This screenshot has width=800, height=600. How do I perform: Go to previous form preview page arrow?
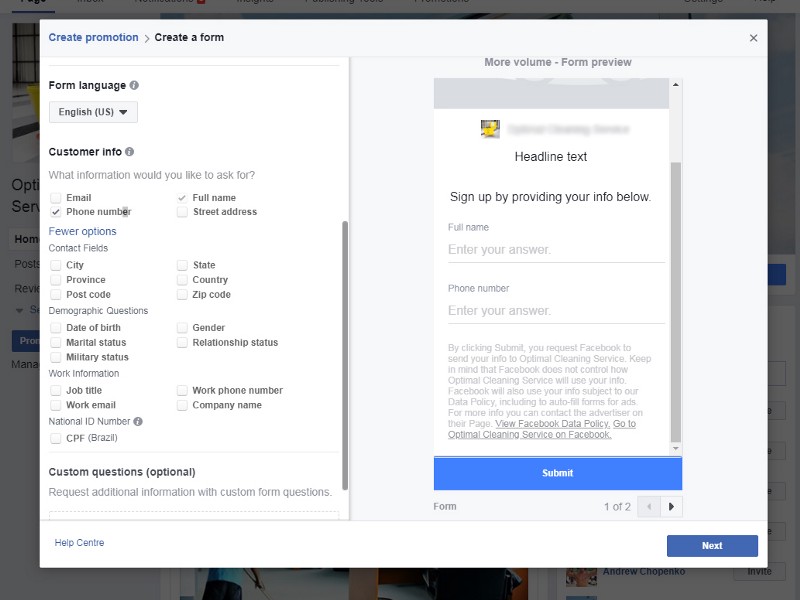[649, 507]
